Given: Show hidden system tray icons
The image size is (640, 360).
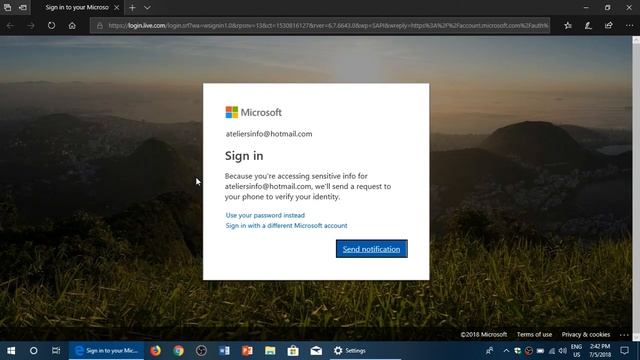Looking at the screenshot, I should tap(506, 351).
